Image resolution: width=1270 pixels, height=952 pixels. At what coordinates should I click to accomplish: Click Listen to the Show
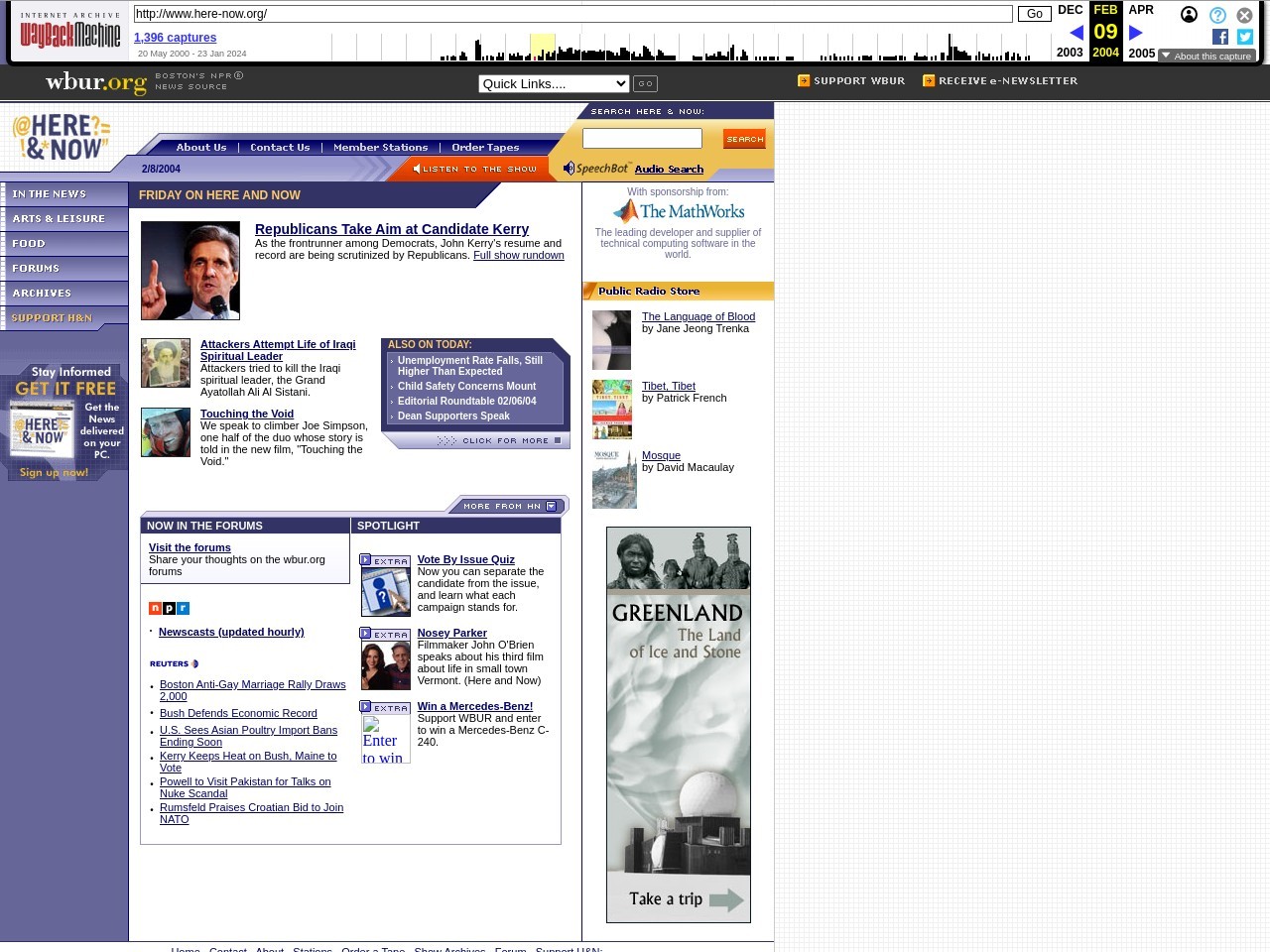[475, 169]
